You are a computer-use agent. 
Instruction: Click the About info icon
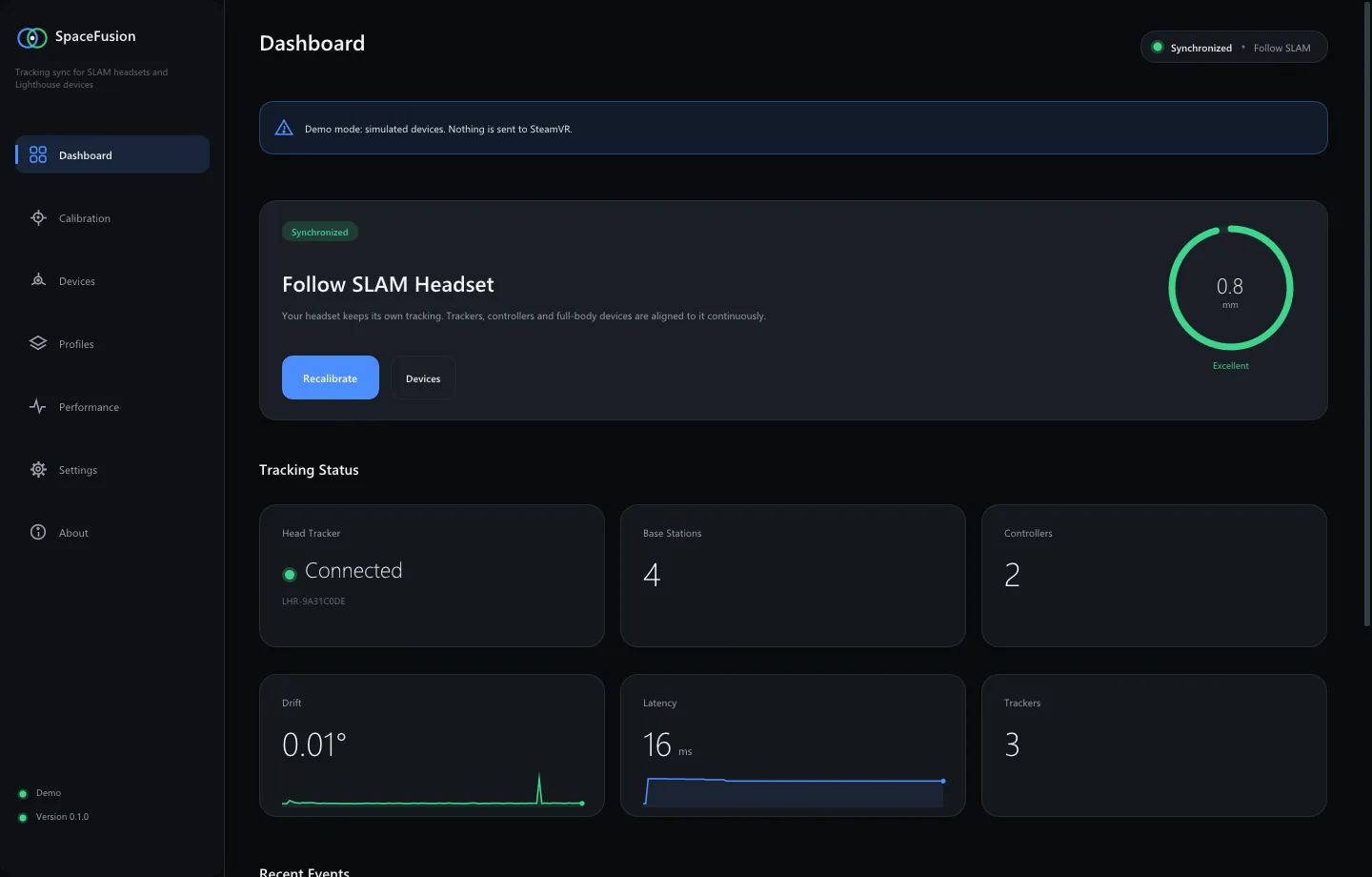coord(38,532)
